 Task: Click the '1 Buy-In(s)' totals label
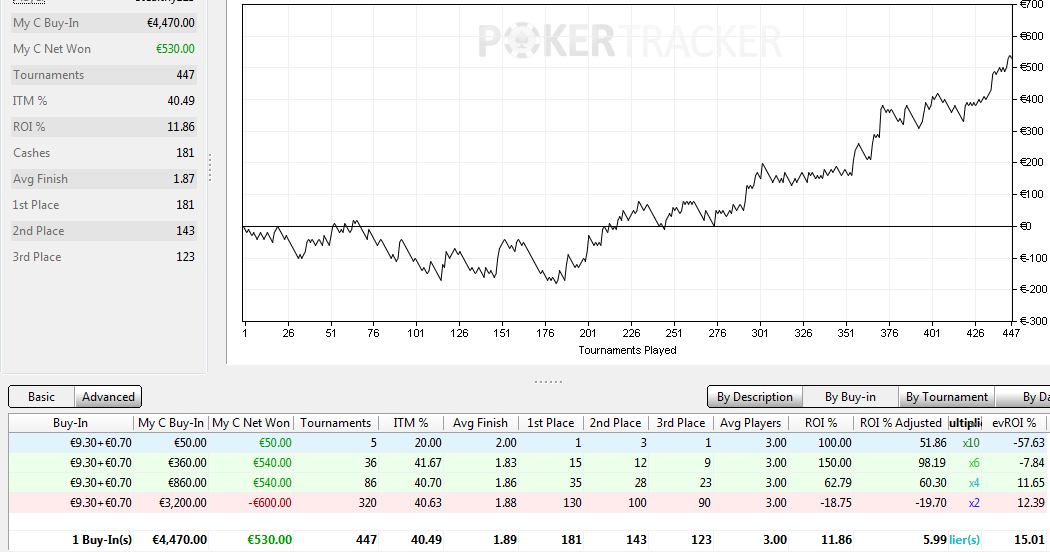tap(102, 540)
